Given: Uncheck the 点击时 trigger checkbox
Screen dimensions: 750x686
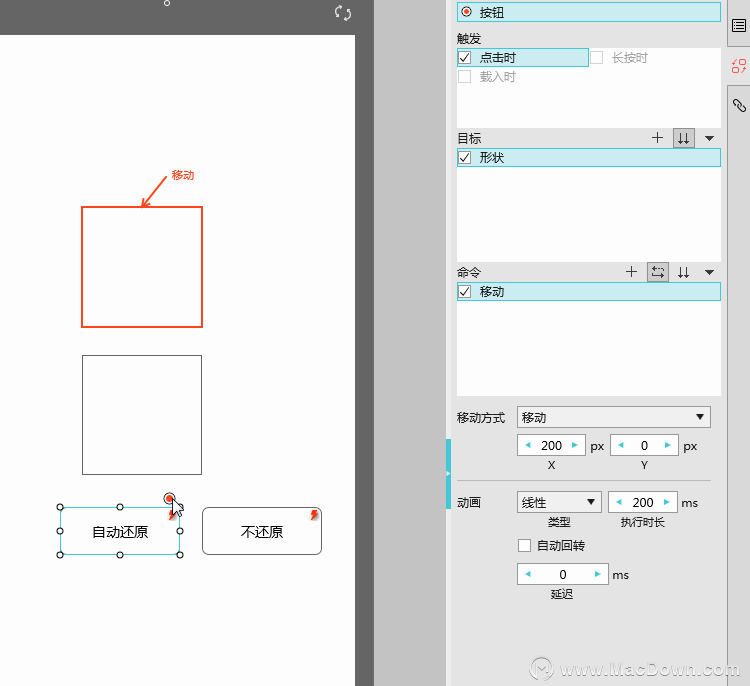Looking at the screenshot, I should pyautogui.click(x=464, y=58).
